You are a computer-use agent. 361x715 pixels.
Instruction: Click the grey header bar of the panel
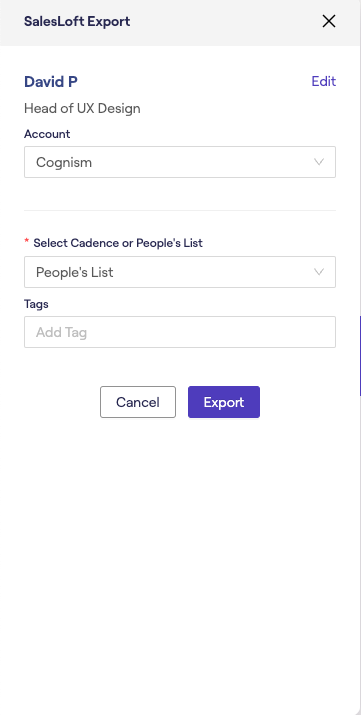(x=180, y=23)
